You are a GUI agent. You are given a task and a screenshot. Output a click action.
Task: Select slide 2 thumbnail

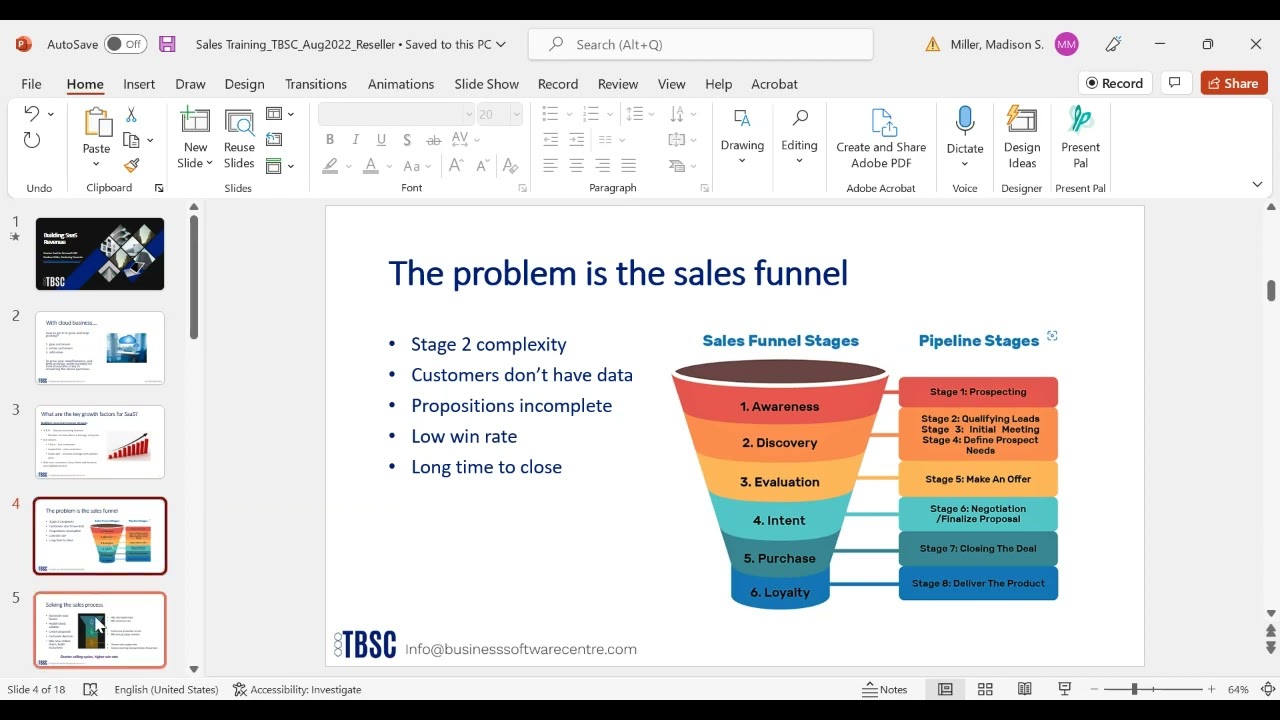(100, 348)
